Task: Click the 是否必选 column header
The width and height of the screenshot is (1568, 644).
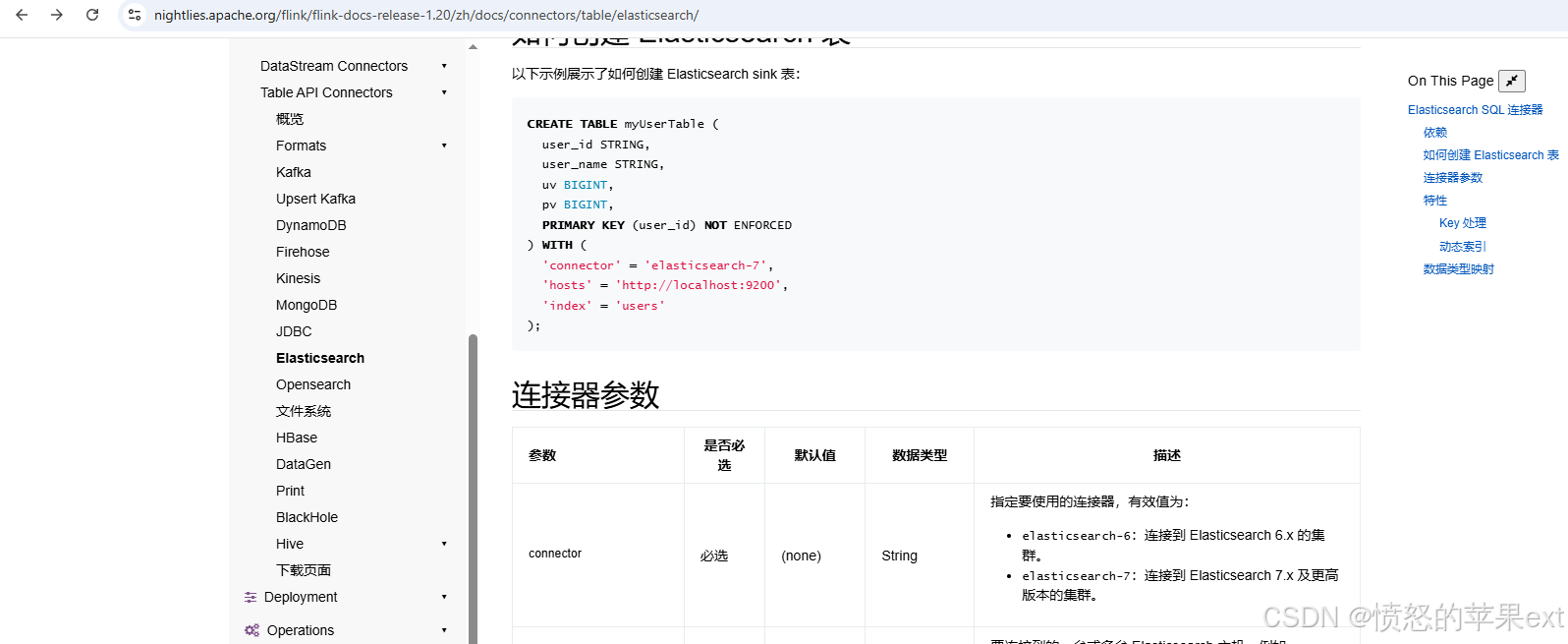Action: [x=724, y=455]
